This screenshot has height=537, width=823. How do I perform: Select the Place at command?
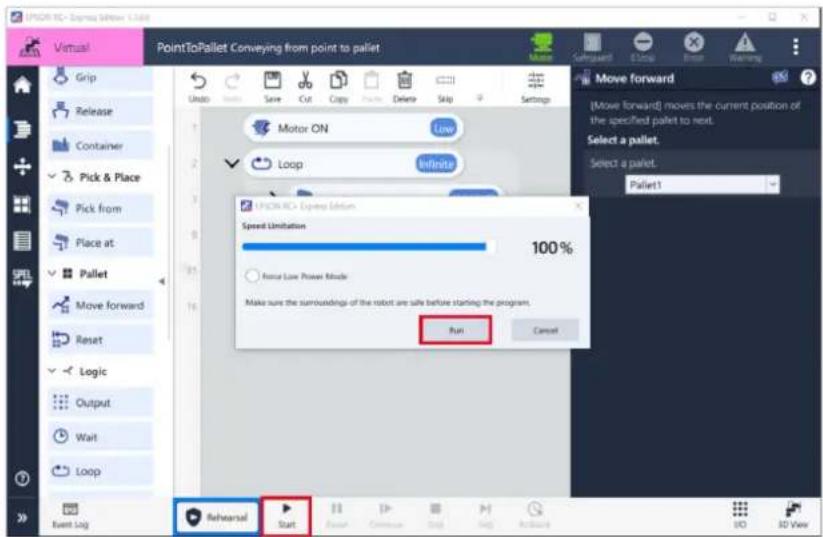tap(100, 243)
